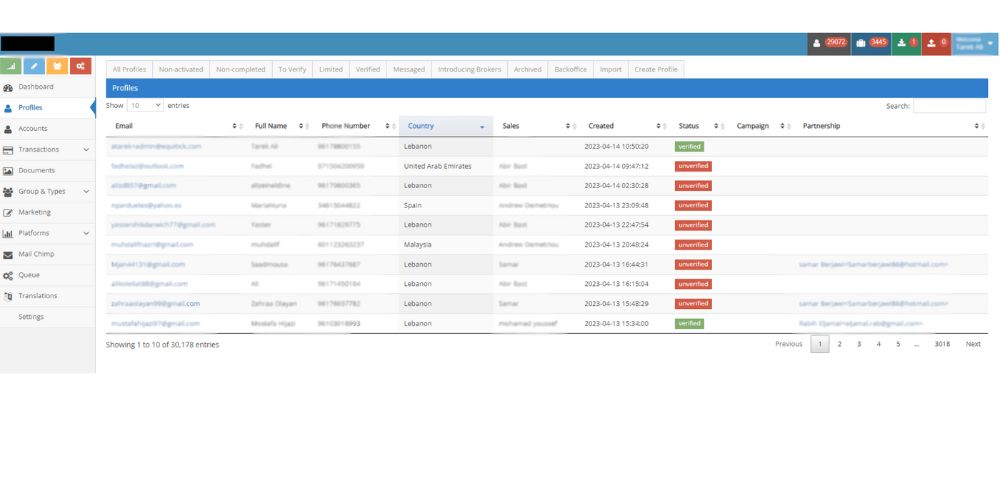Open the entries-per-page dropdown

click(x=145, y=105)
